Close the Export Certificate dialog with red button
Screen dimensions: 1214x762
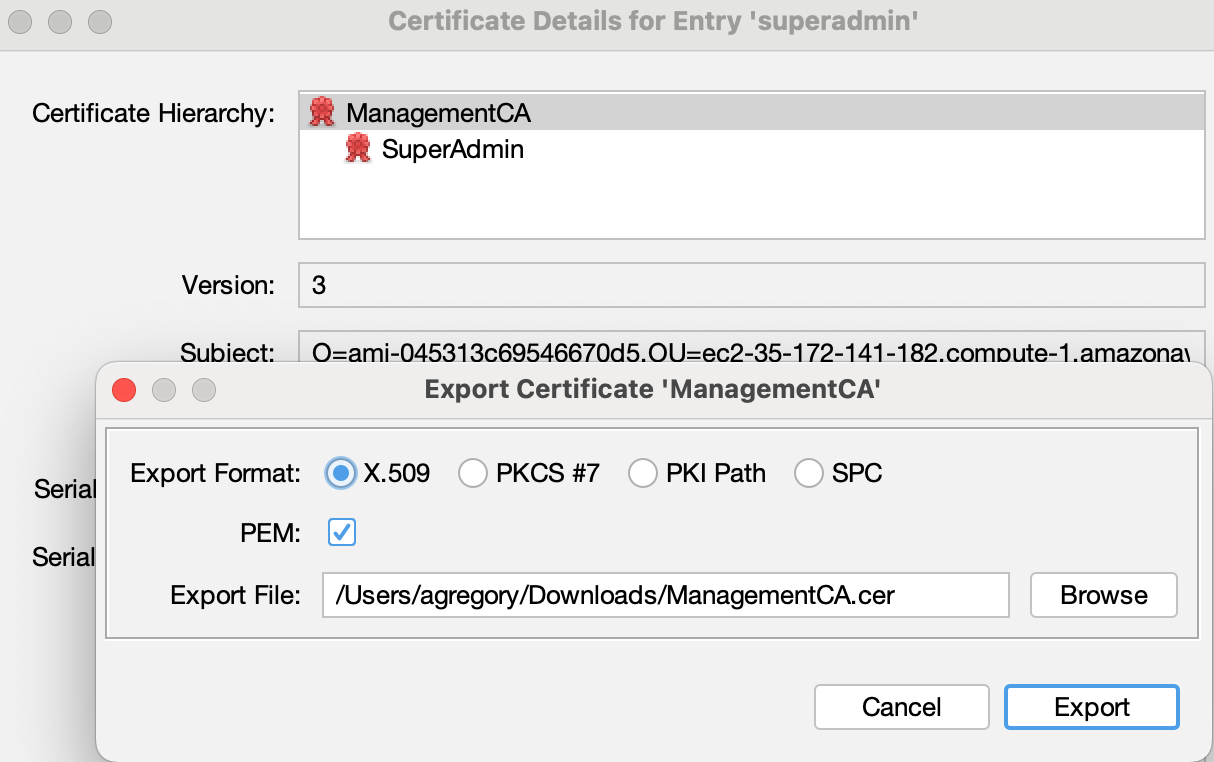tap(124, 390)
